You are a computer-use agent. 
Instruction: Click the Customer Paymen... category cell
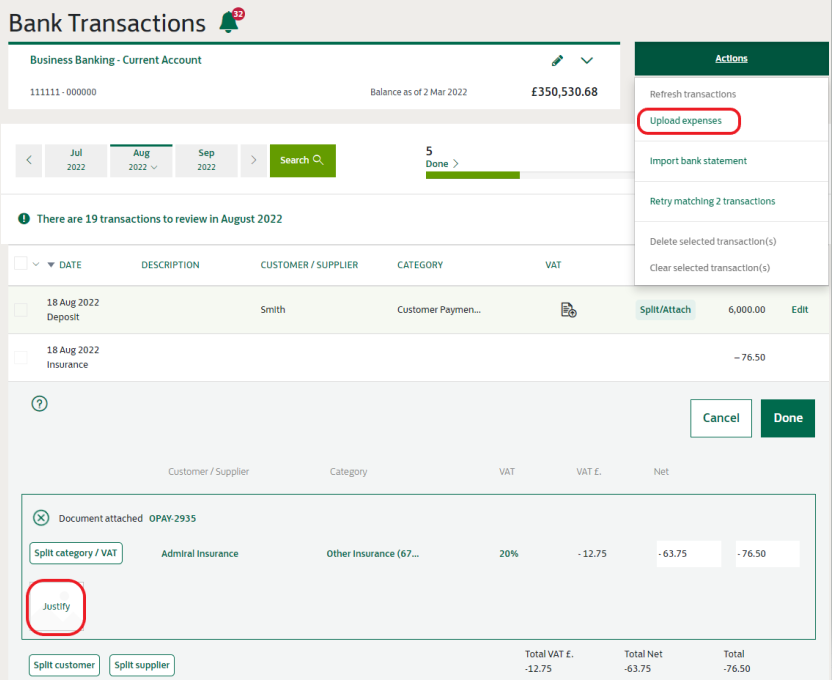pyautogui.click(x=439, y=310)
